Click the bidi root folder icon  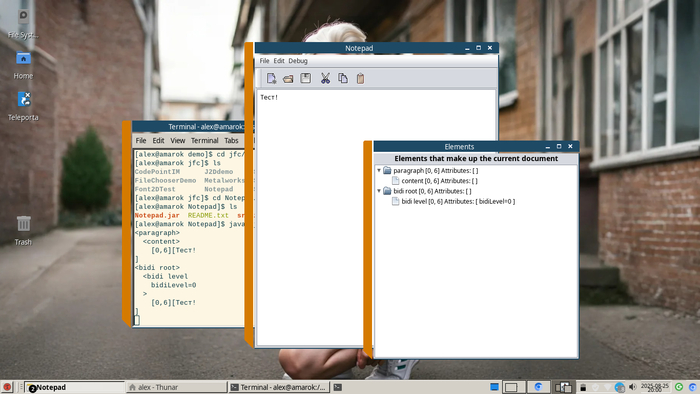(387, 191)
